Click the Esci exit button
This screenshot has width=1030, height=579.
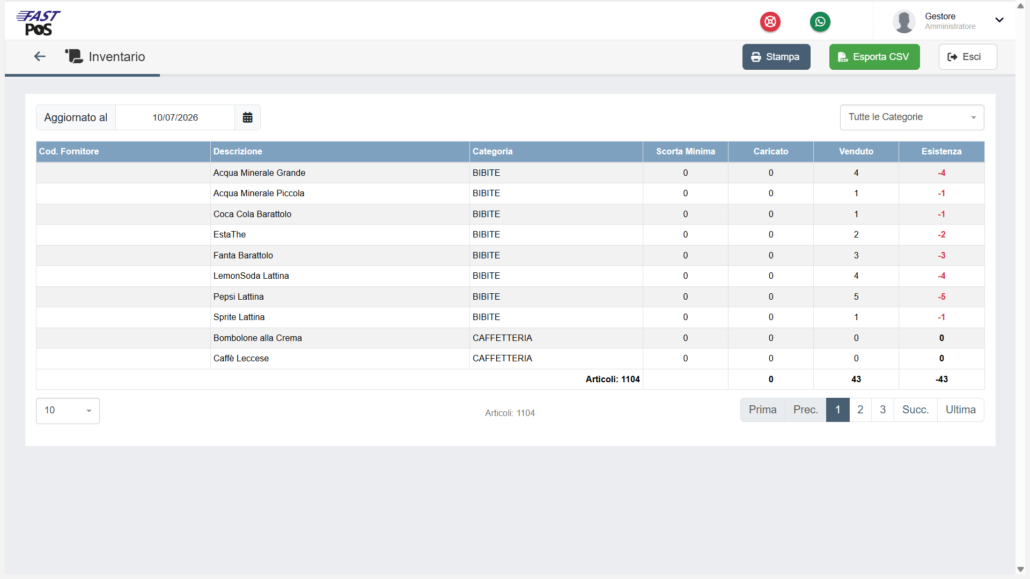(x=967, y=57)
